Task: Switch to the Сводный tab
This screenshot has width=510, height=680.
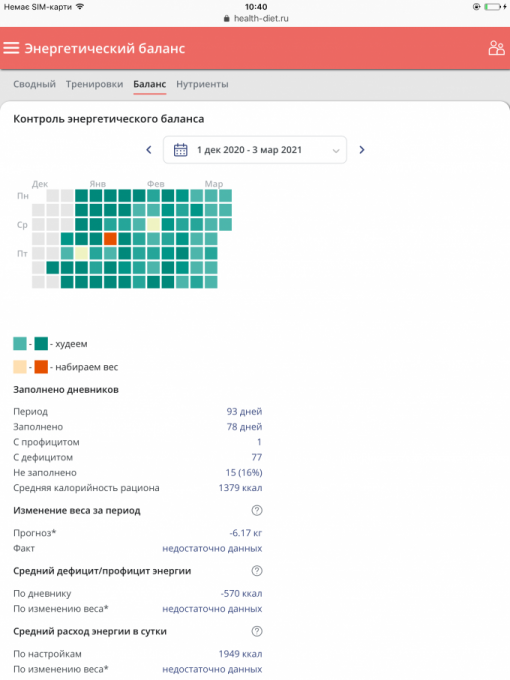Action: point(34,84)
